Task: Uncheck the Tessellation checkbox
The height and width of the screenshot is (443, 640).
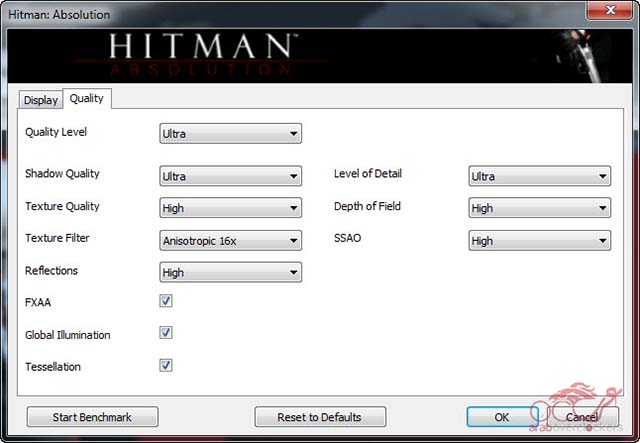Action: click(166, 365)
